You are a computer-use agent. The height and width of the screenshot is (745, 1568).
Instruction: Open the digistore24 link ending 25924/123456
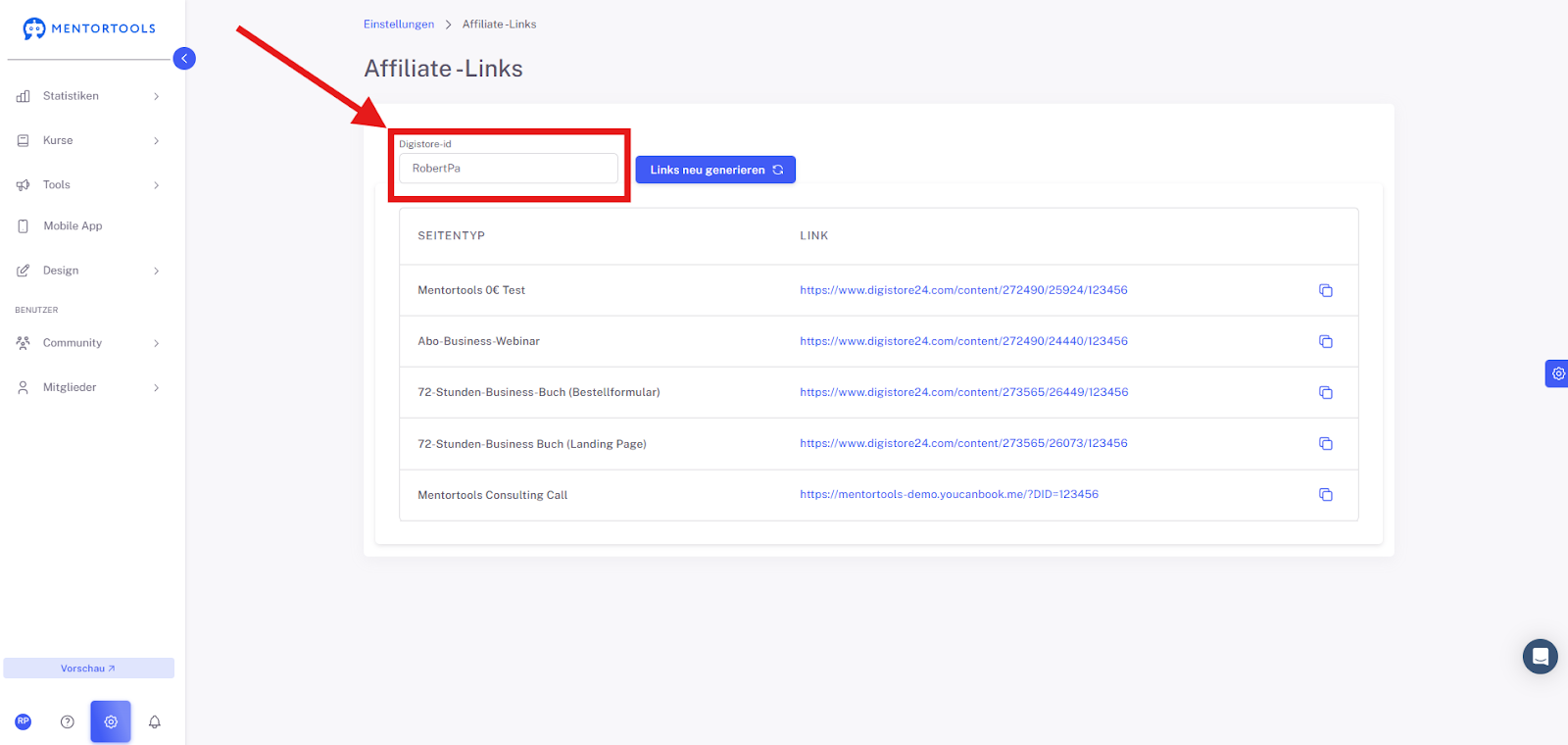(963, 290)
